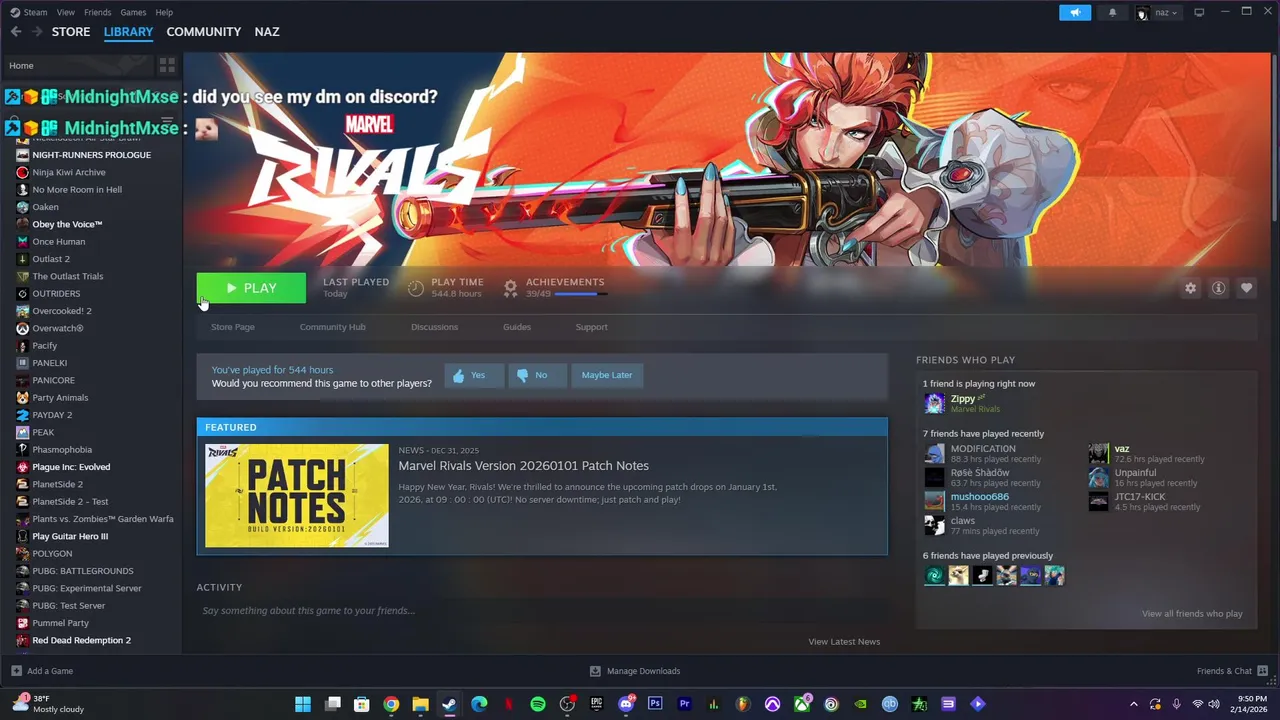This screenshot has height=720, width=1280.
Task: Click the Add a Game plus icon
Action: (16, 671)
